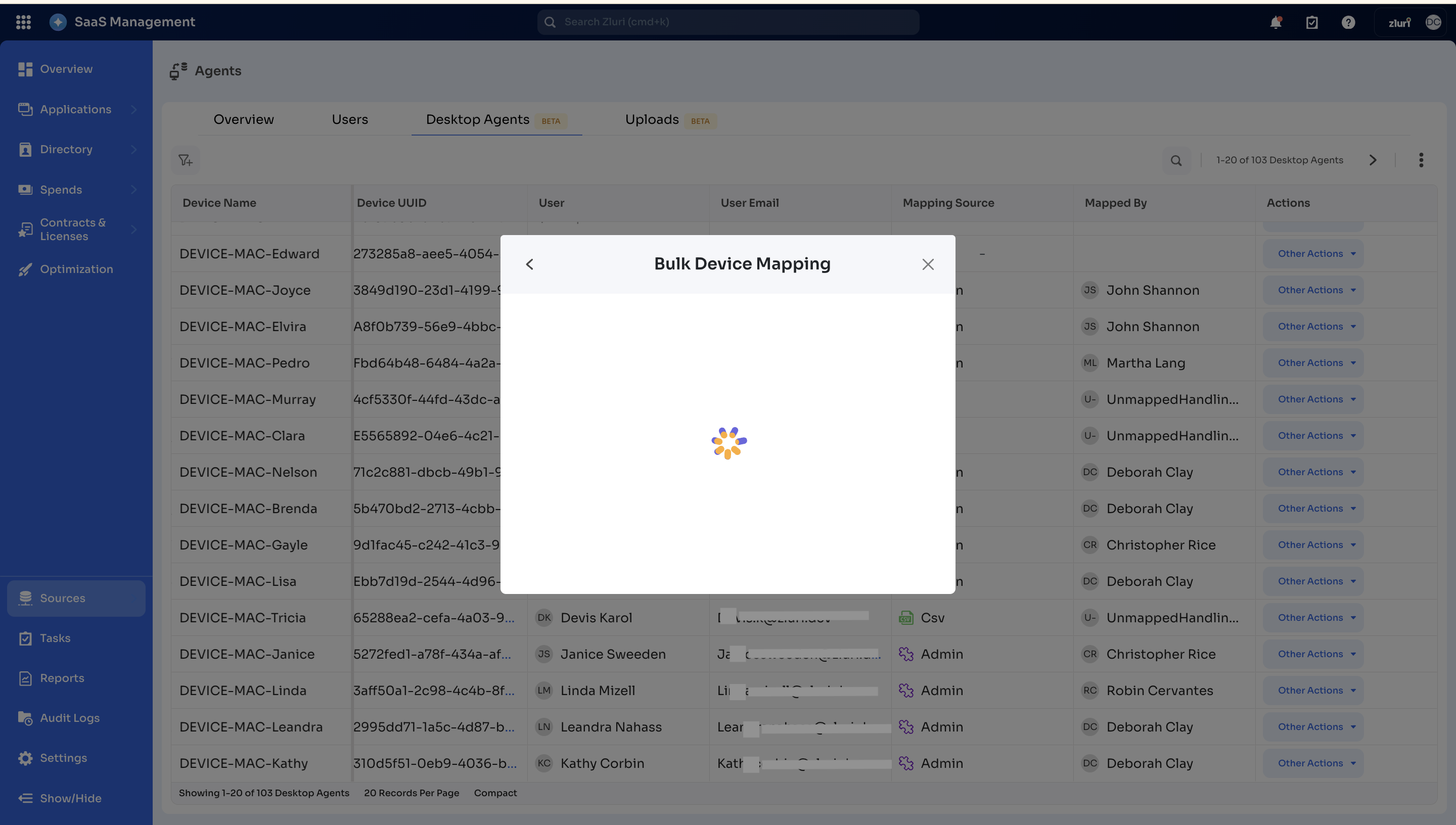Open the tasks checklist icon in header

click(x=1311, y=22)
